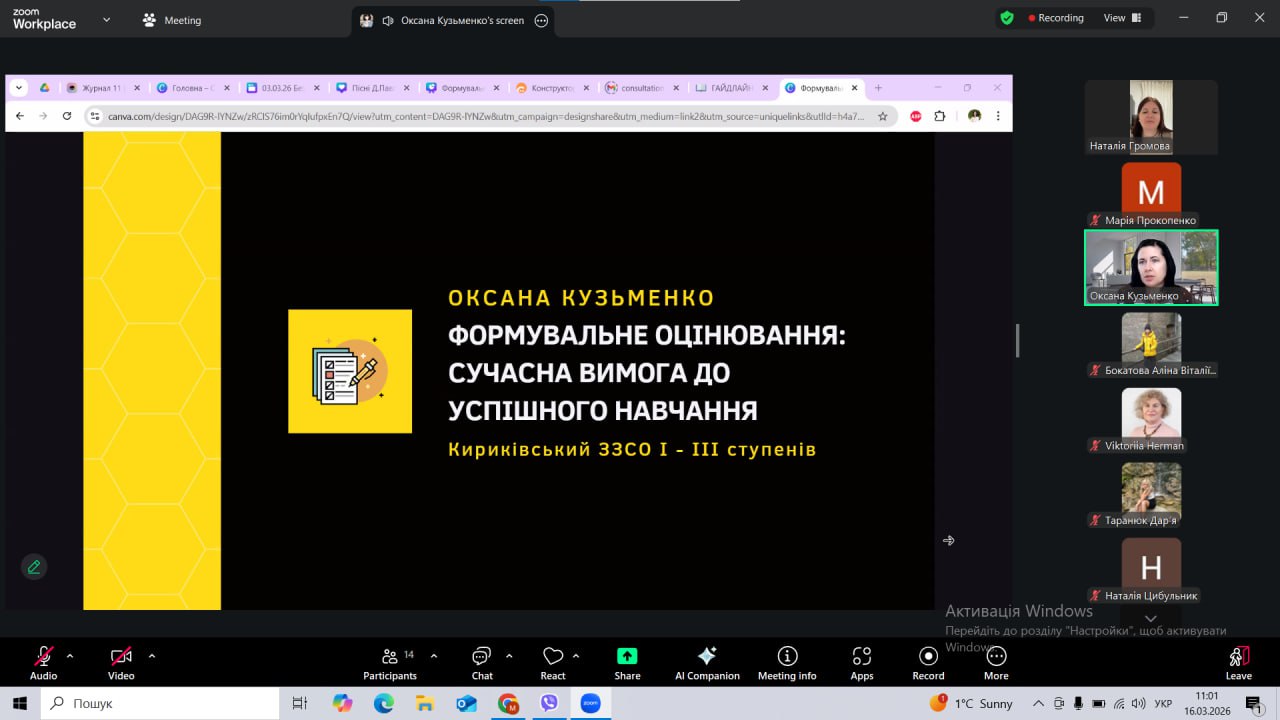
Task: Open the More options menu
Action: pyautogui.click(x=996, y=663)
